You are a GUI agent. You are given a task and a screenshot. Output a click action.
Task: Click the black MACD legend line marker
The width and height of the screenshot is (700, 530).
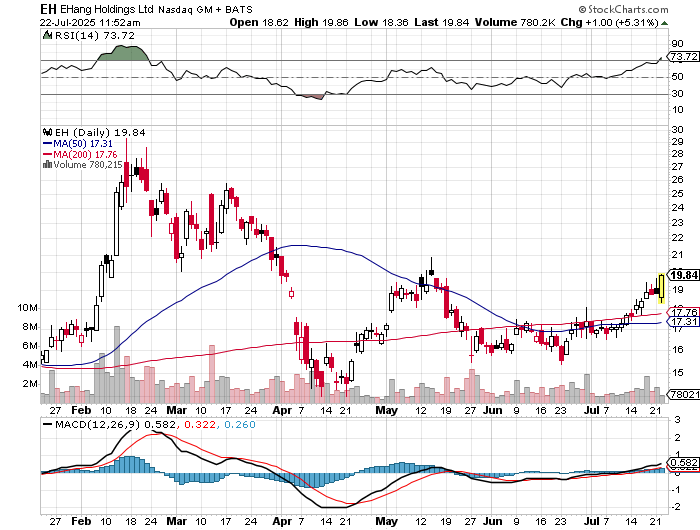click(47, 424)
